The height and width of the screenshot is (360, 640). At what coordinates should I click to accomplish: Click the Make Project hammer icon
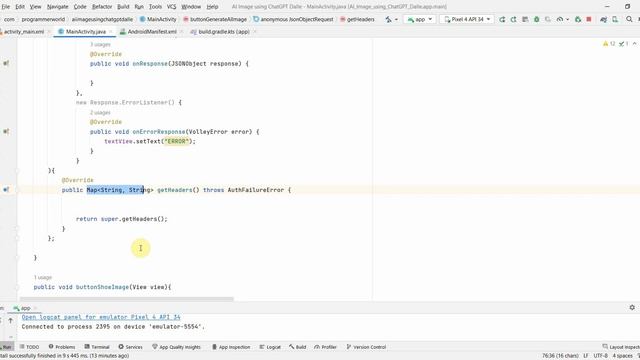388,19
